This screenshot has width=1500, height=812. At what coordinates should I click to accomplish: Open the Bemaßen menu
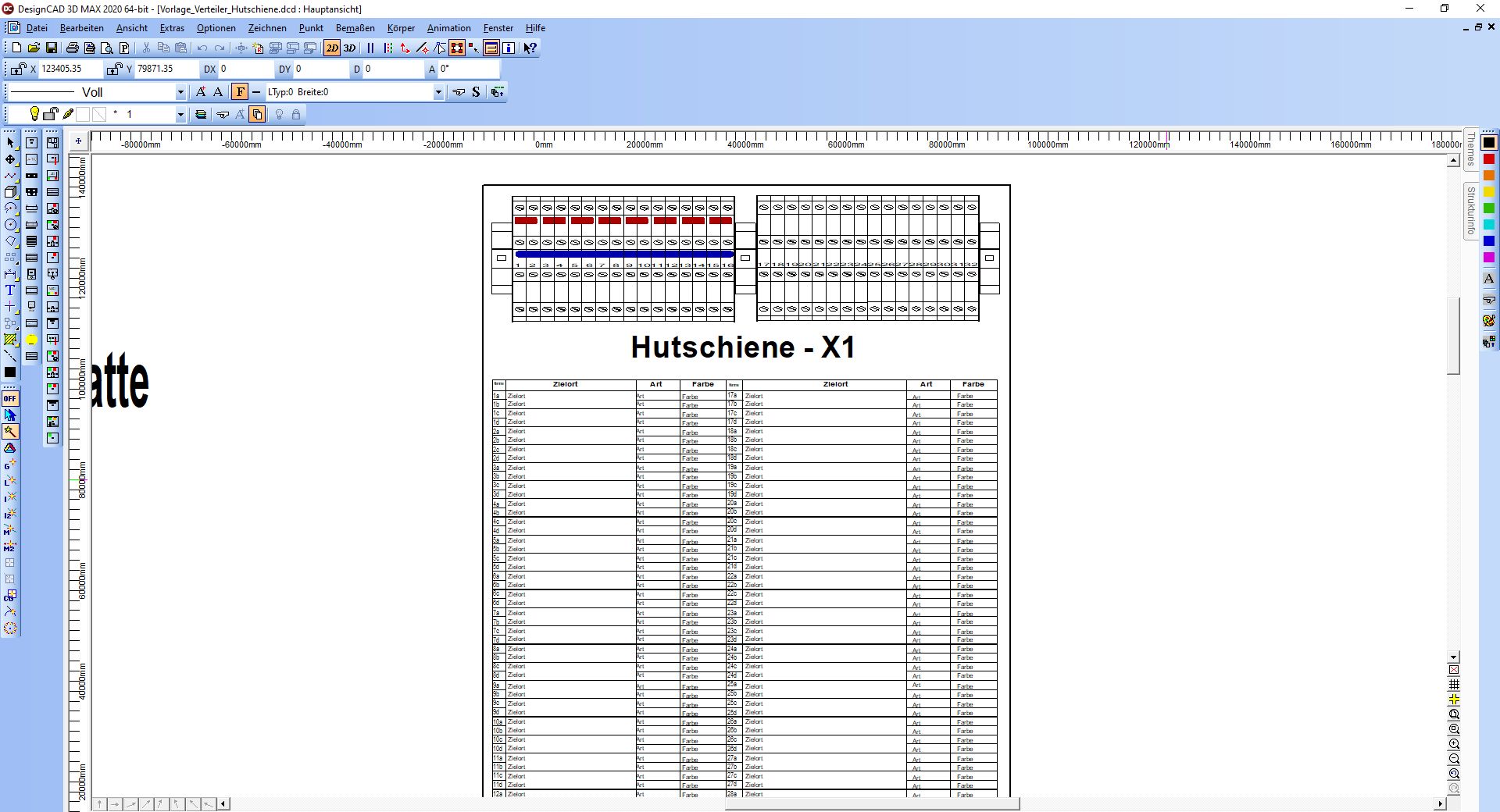355,28
